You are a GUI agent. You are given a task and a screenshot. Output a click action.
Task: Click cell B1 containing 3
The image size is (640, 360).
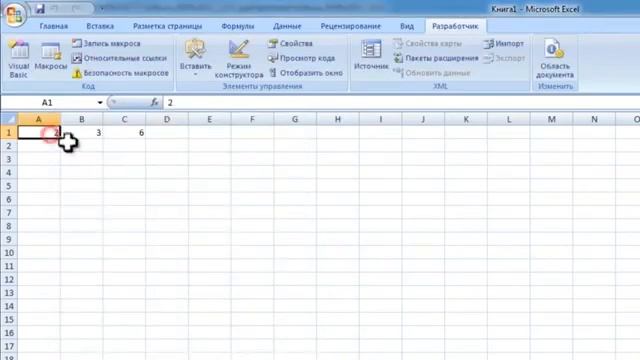(82, 133)
